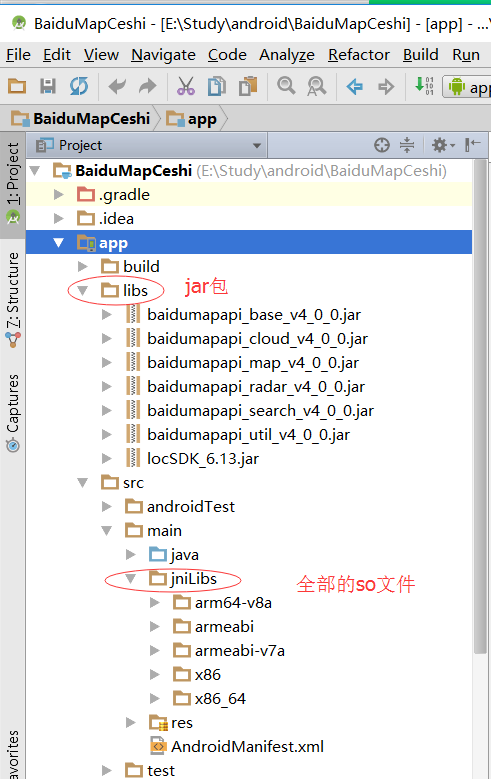Click the Paste clipboard icon

coord(247,86)
